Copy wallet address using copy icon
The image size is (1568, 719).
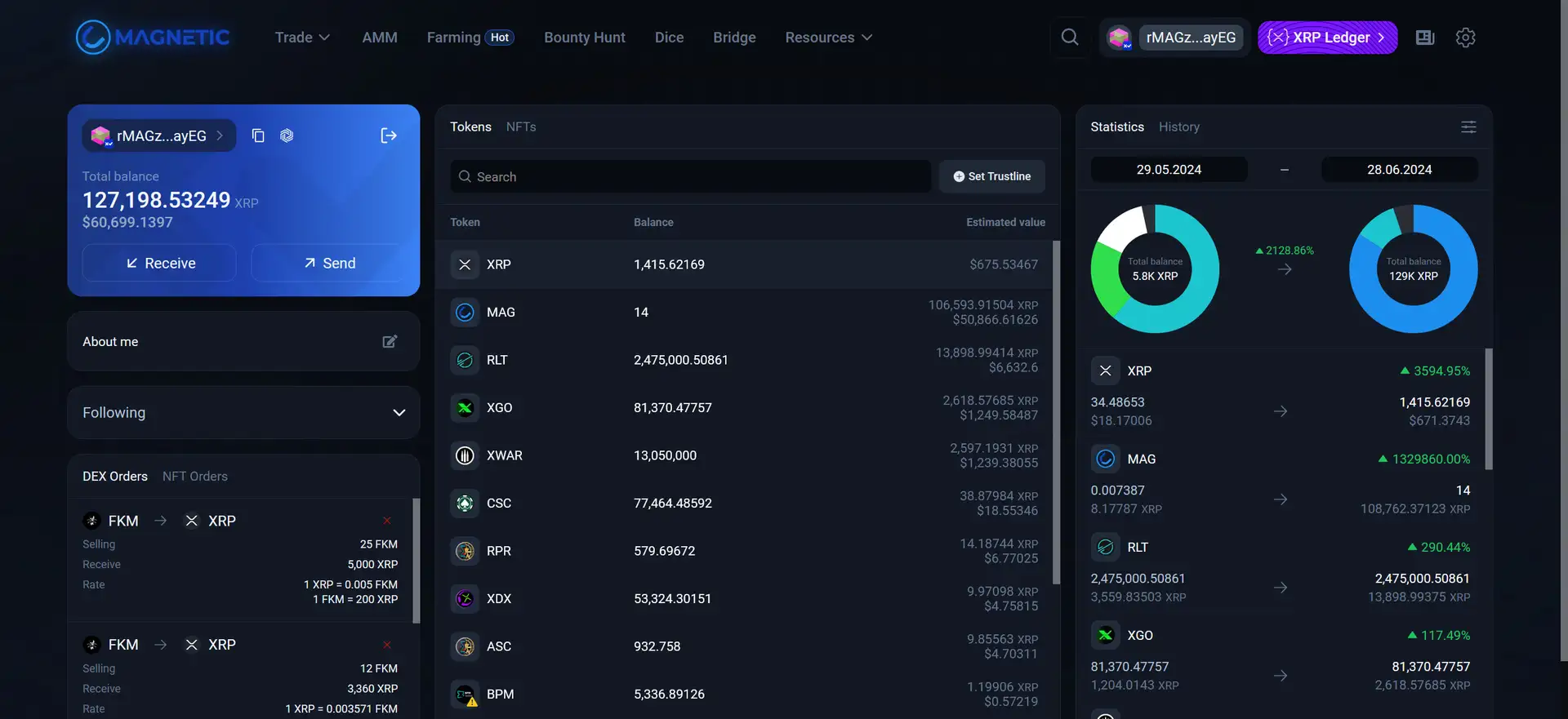pos(258,135)
